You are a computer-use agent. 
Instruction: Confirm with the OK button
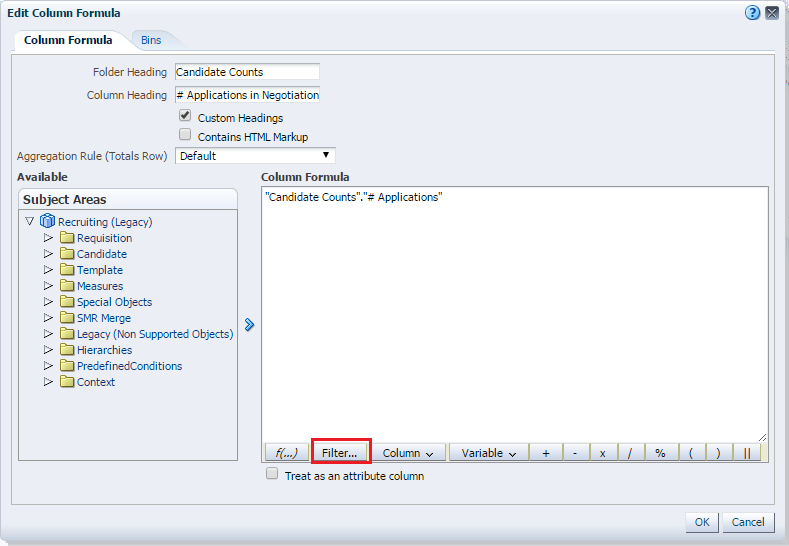[x=702, y=522]
